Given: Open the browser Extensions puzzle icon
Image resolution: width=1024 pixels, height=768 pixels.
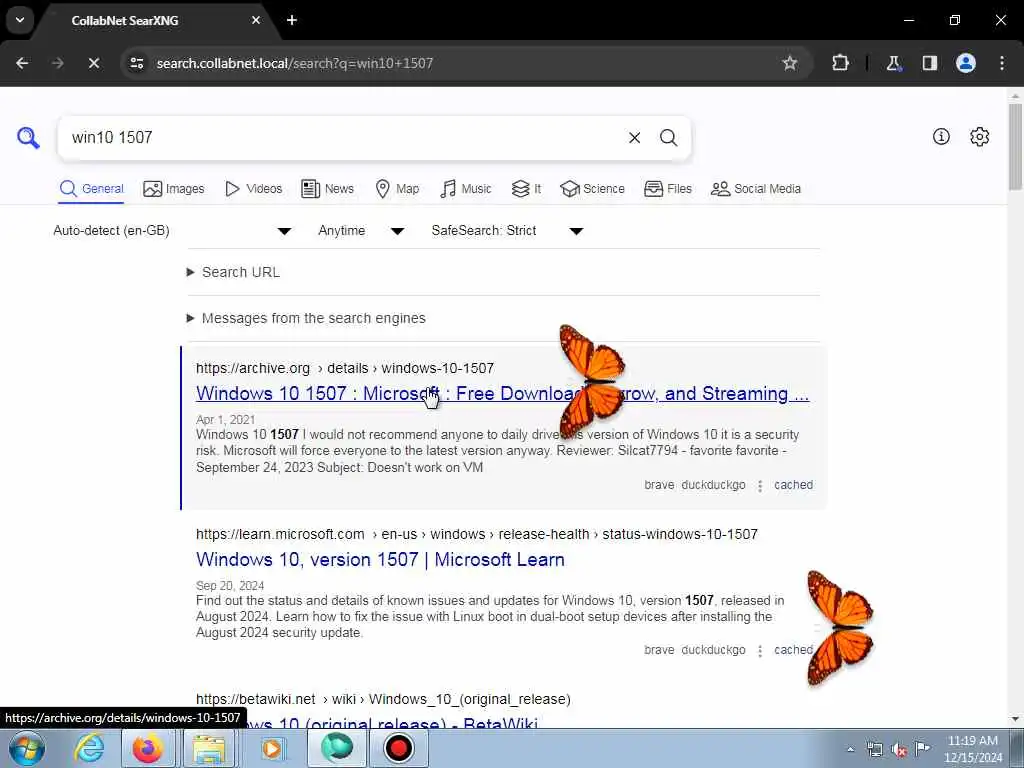Looking at the screenshot, I should [840, 63].
